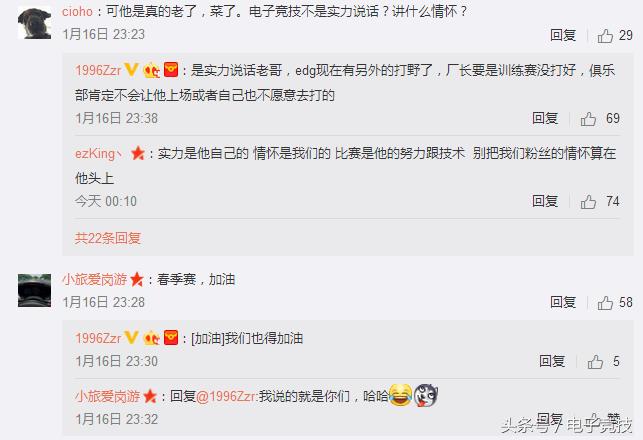
Task: Click 小旅爱岗游's avatar thumbnail
Action: click(34, 290)
